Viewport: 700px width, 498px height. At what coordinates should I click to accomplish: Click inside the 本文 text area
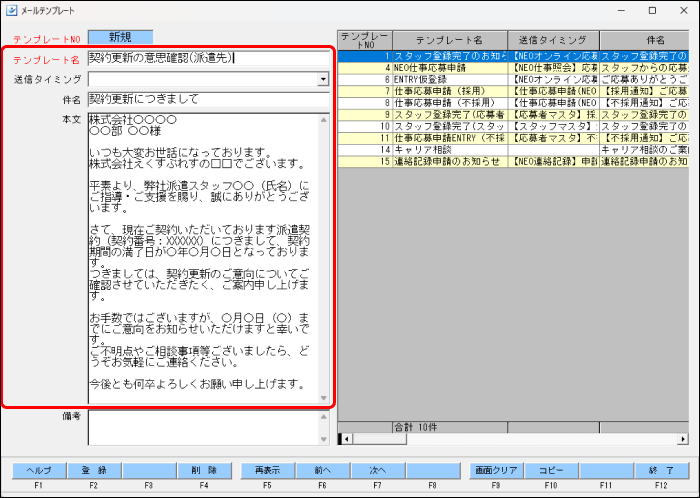(203, 258)
